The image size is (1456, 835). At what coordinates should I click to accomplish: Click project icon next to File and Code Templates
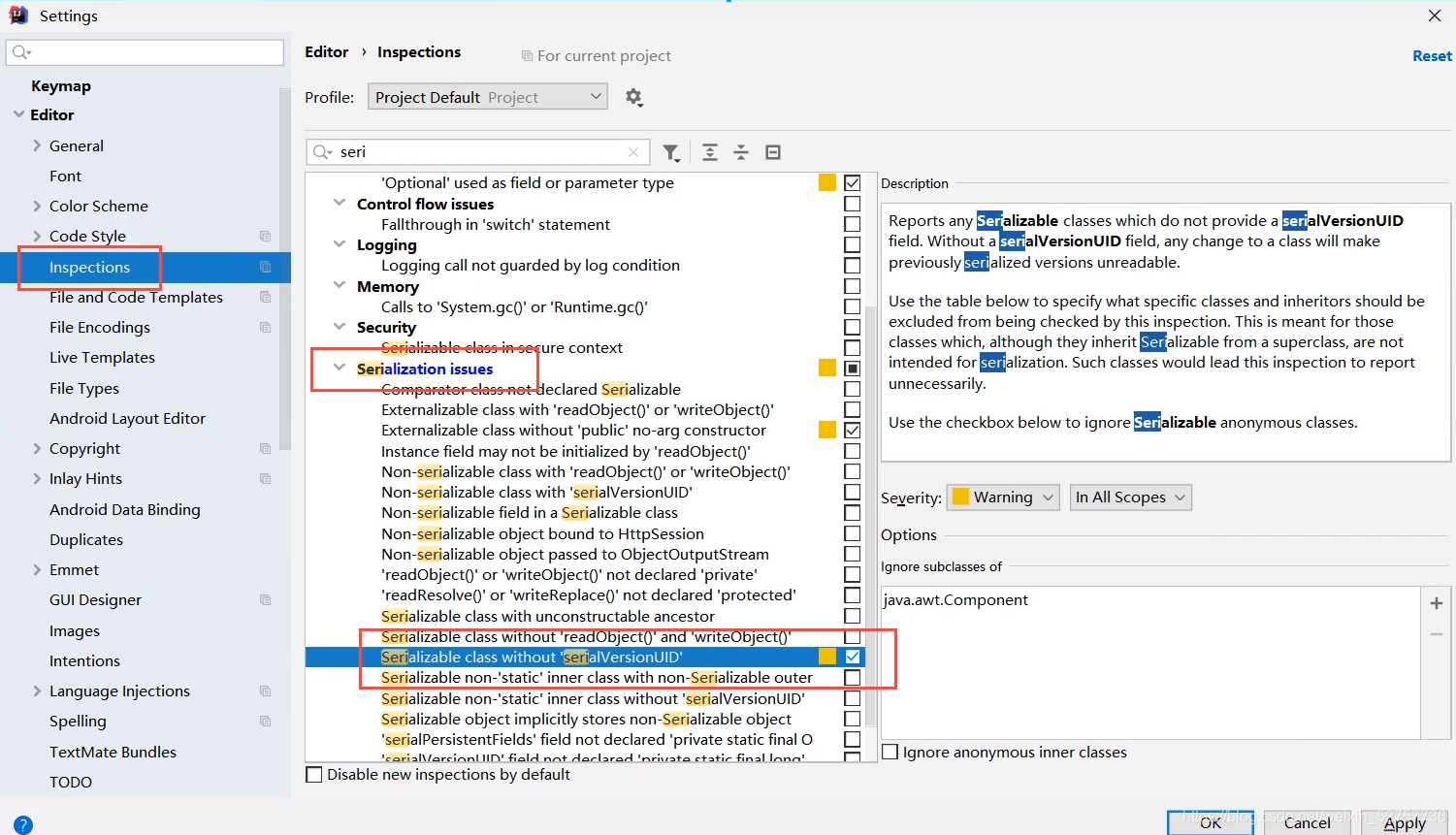265,297
